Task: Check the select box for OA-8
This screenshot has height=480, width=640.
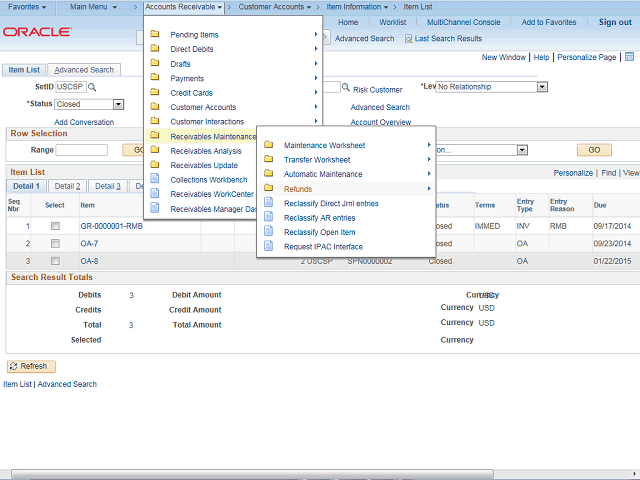Action: [55, 261]
